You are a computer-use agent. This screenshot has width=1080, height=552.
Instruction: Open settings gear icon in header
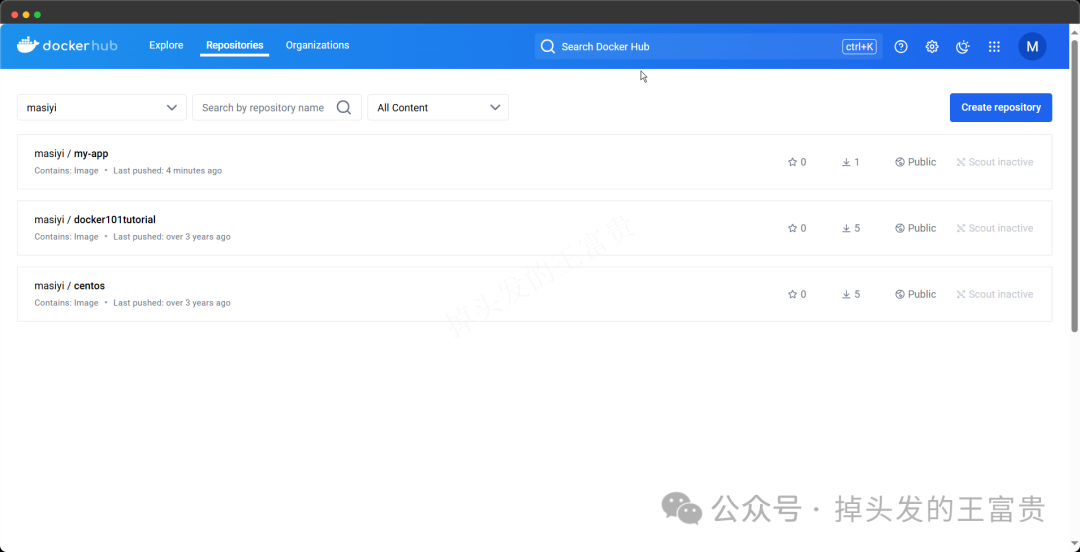pos(932,47)
